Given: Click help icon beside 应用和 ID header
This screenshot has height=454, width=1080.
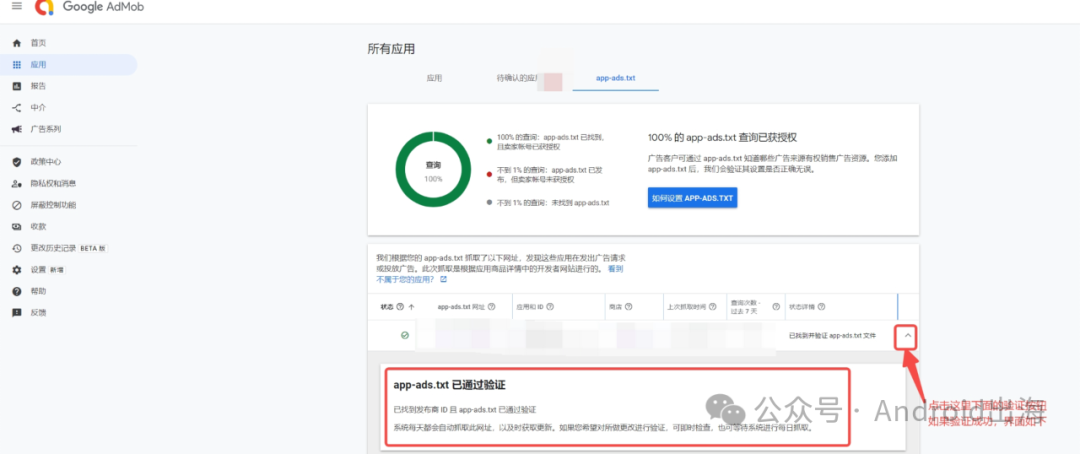Looking at the screenshot, I should 550,307.
